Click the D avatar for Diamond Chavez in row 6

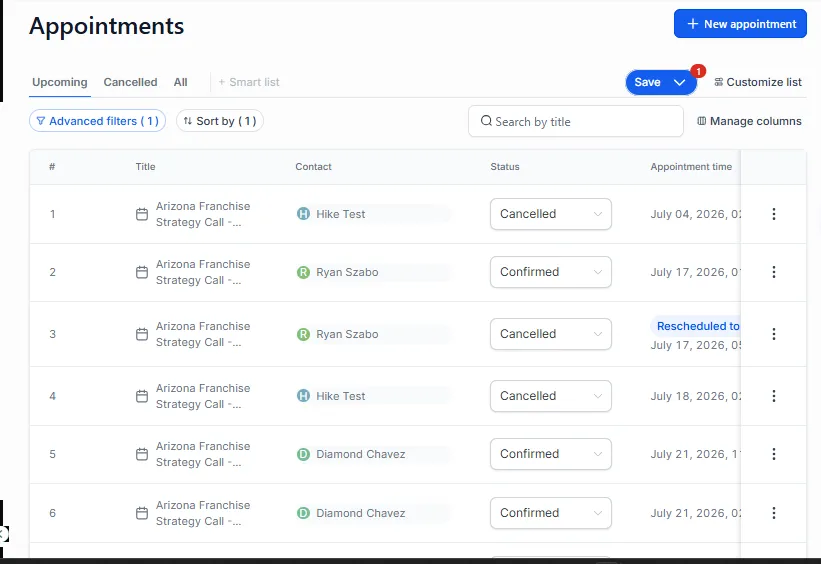(303, 513)
